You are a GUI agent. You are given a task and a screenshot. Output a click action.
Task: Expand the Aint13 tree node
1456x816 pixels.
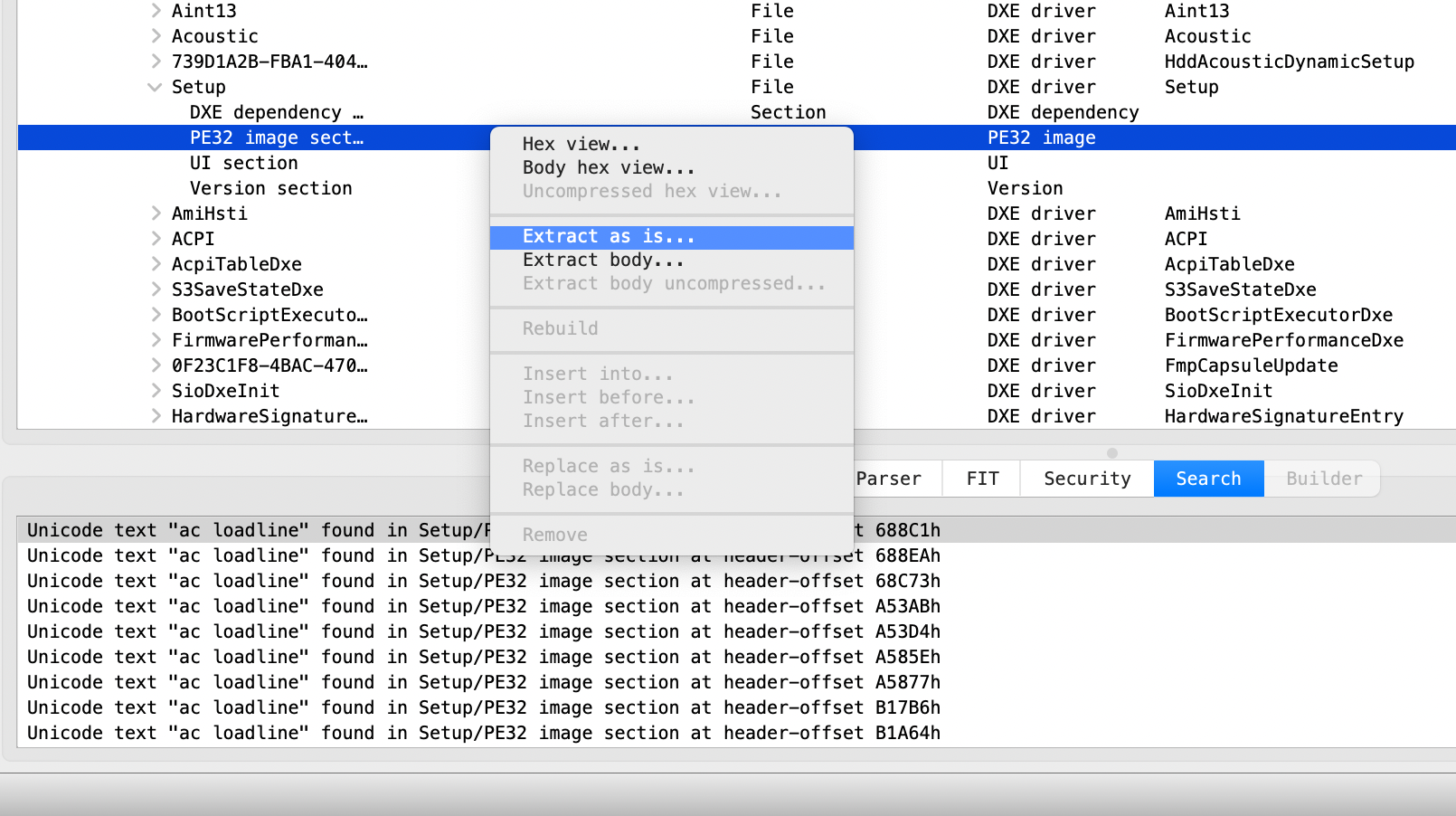157,11
